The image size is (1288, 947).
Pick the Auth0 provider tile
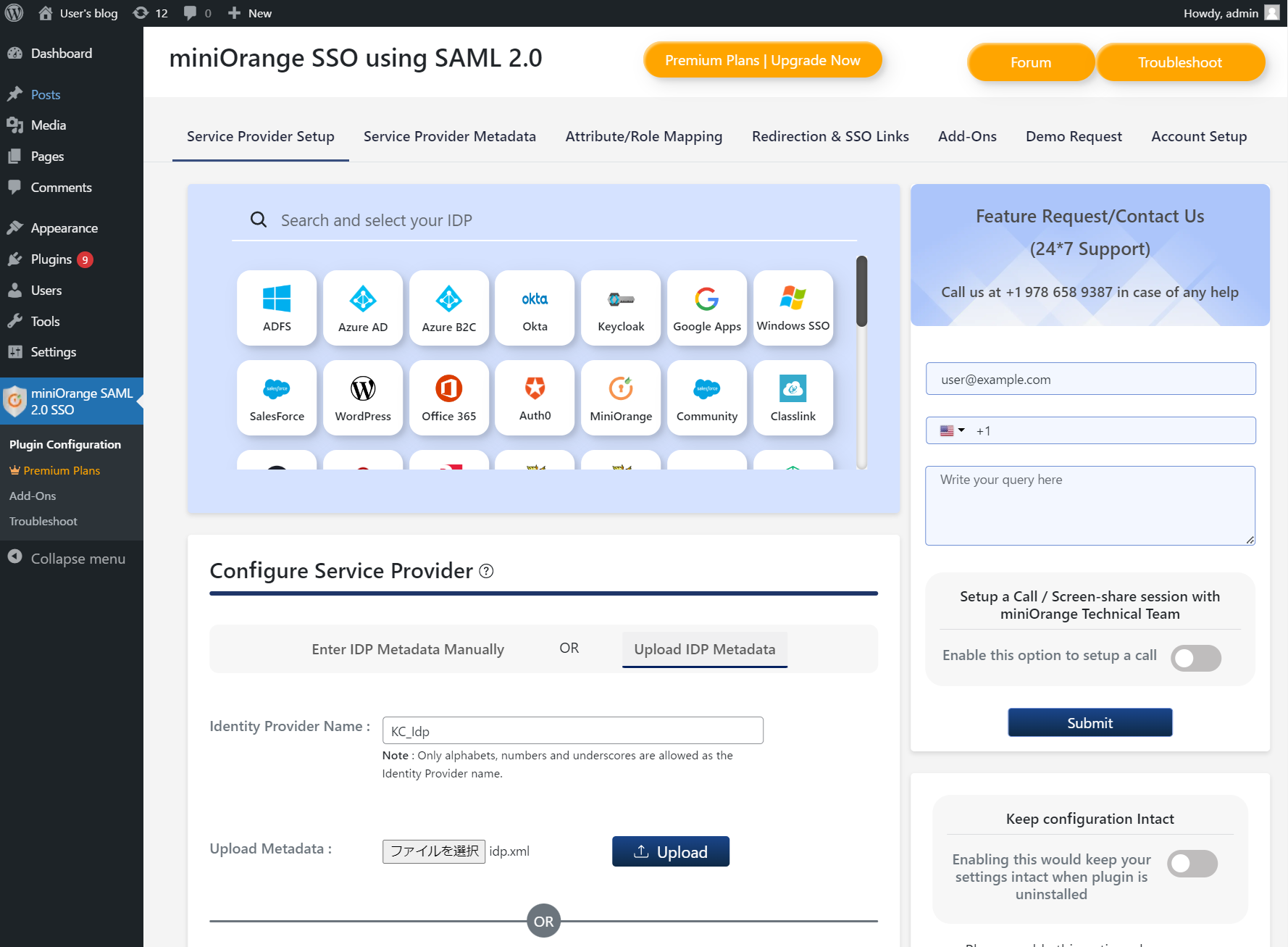pos(535,398)
